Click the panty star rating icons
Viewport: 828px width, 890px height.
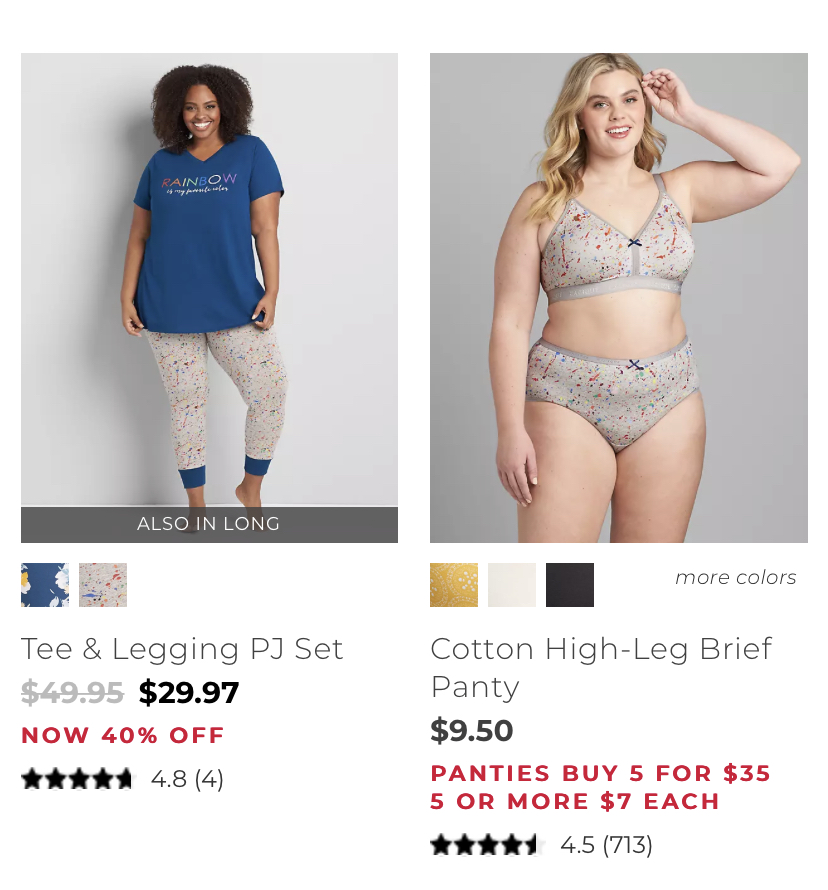[x=486, y=845]
